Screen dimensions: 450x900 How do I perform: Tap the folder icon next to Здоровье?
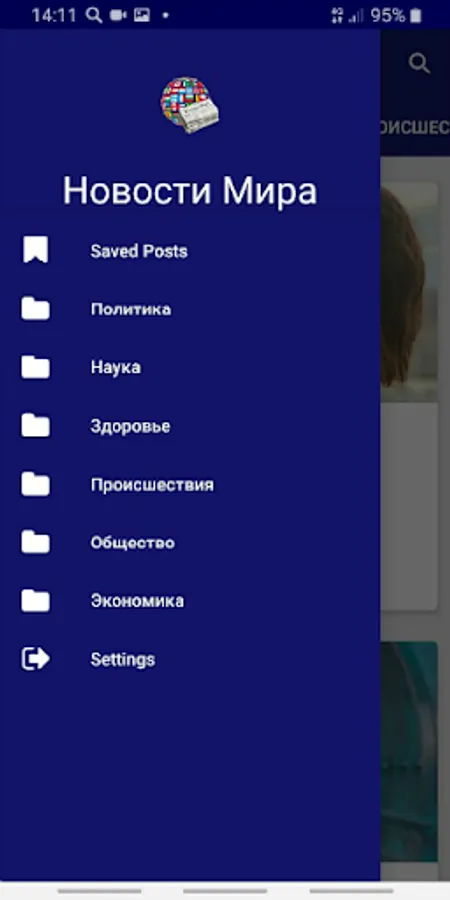36,426
